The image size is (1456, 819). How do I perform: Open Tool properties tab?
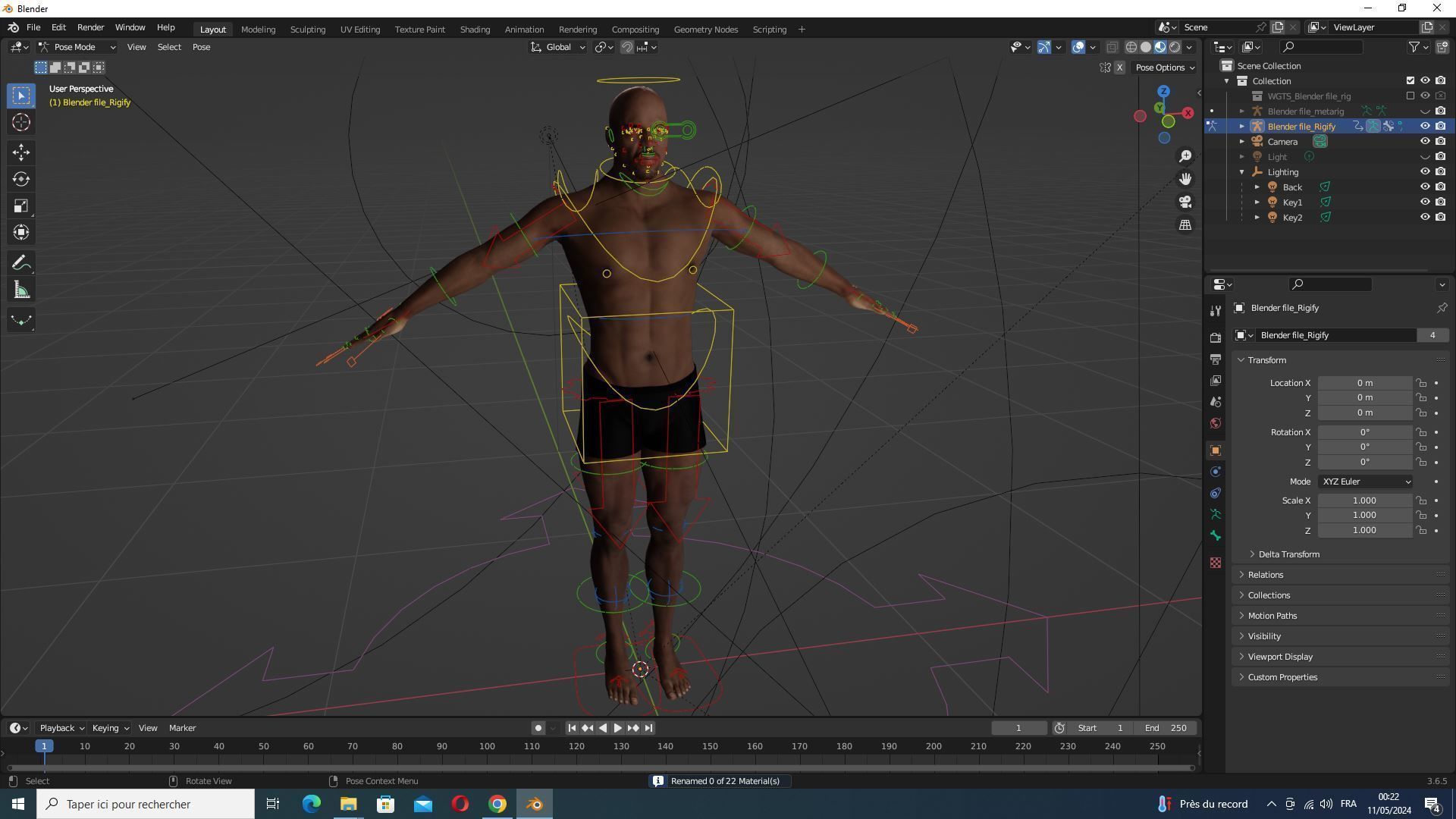tap(1216, 310)
